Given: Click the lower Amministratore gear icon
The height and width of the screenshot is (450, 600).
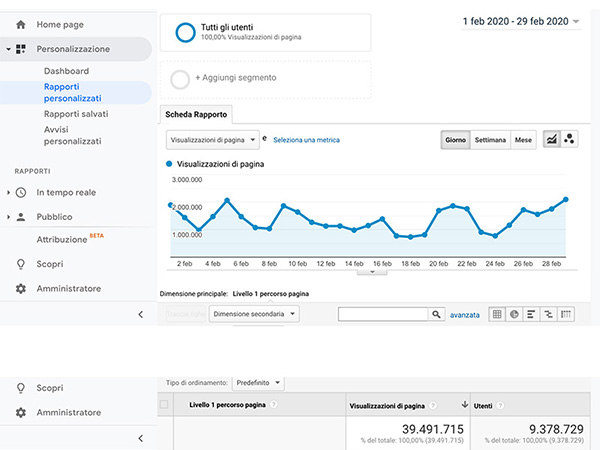Looking at the screenshot, I should (21, 412).
